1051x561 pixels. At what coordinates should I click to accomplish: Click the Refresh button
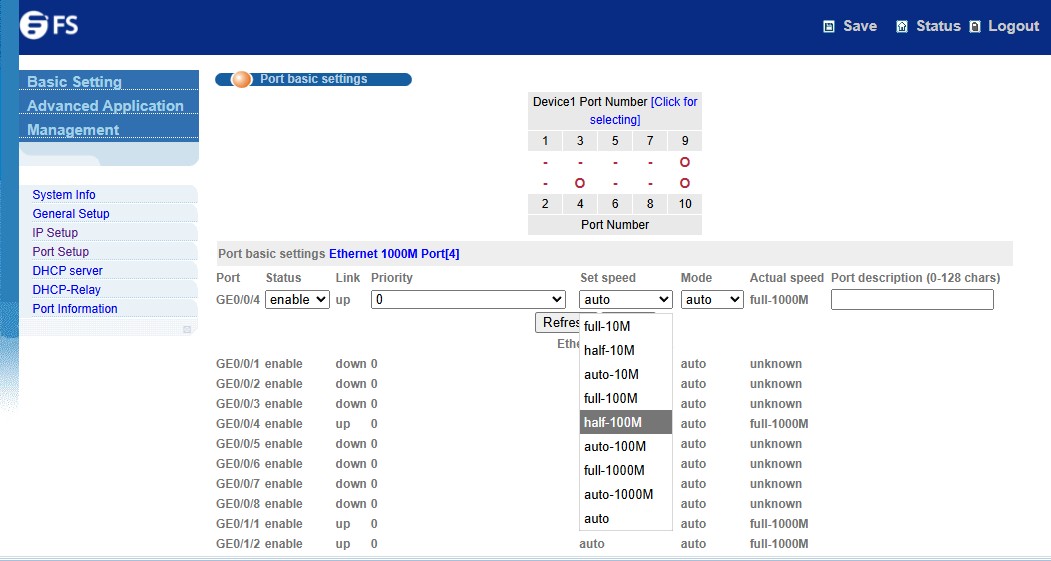pyautogui.click(x=558, y=322)
